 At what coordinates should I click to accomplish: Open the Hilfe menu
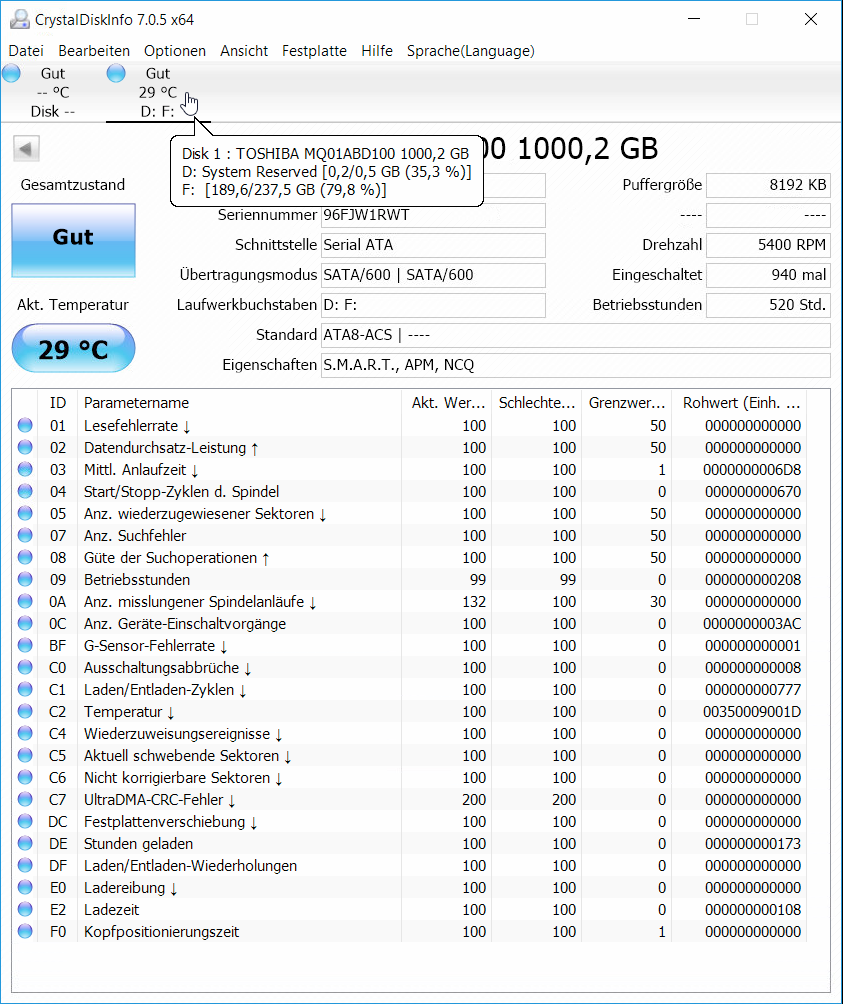pyautogui.click(x=377, y=51)
